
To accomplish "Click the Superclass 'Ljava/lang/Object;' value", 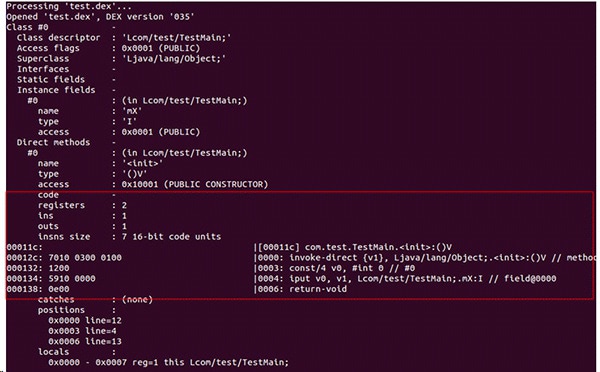I will point(174,59).
